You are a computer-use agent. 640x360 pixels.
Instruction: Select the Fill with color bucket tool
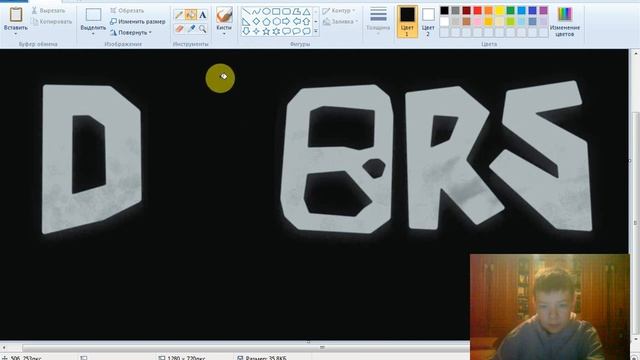click(x=191, y=15)
